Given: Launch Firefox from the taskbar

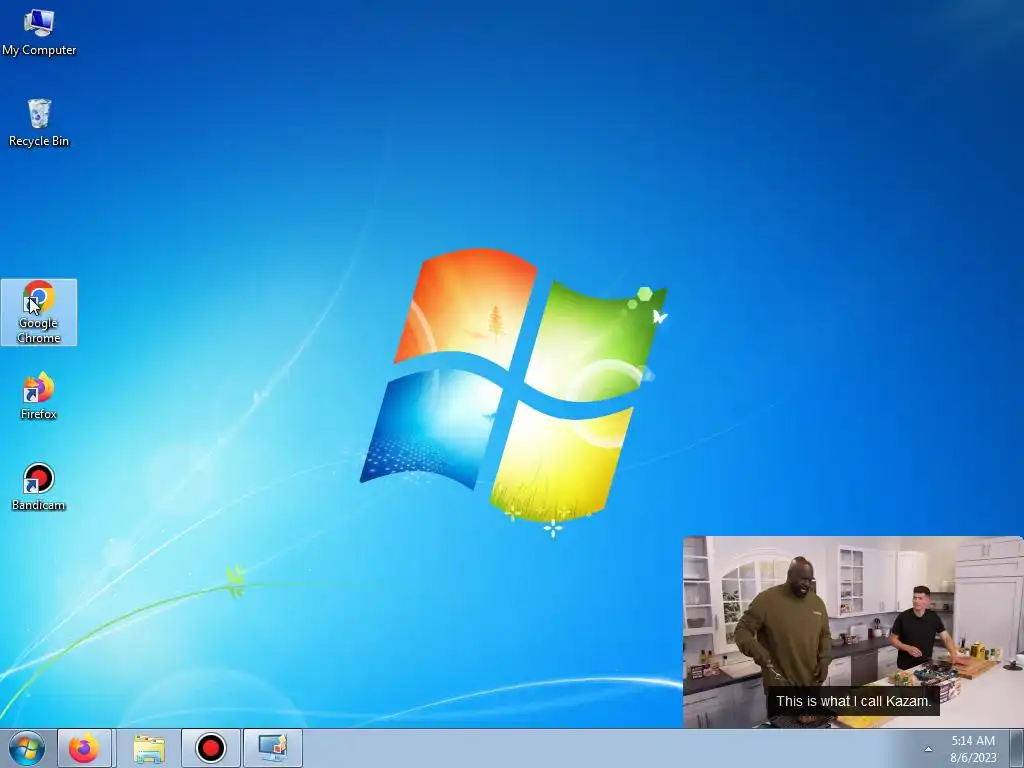Looking at the screenshot, I should pyautogui.click(x=84, y=748).
